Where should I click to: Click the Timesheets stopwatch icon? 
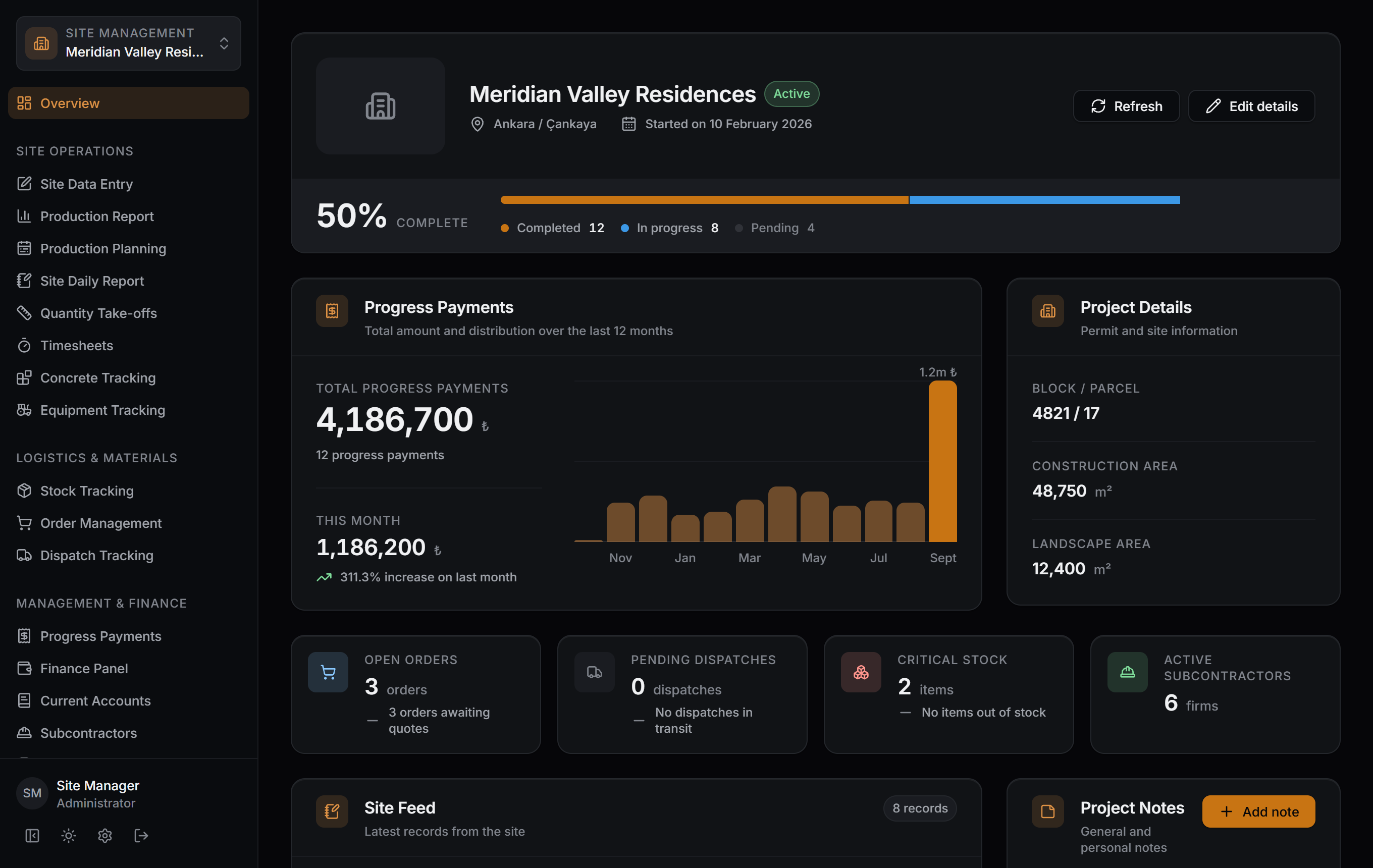[x=24, y=345]
